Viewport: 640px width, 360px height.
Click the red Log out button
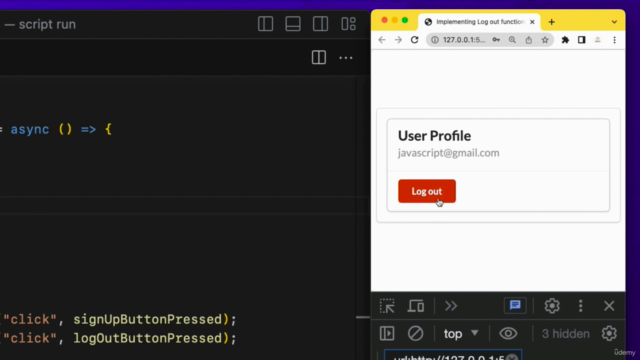tap(427, 191)
